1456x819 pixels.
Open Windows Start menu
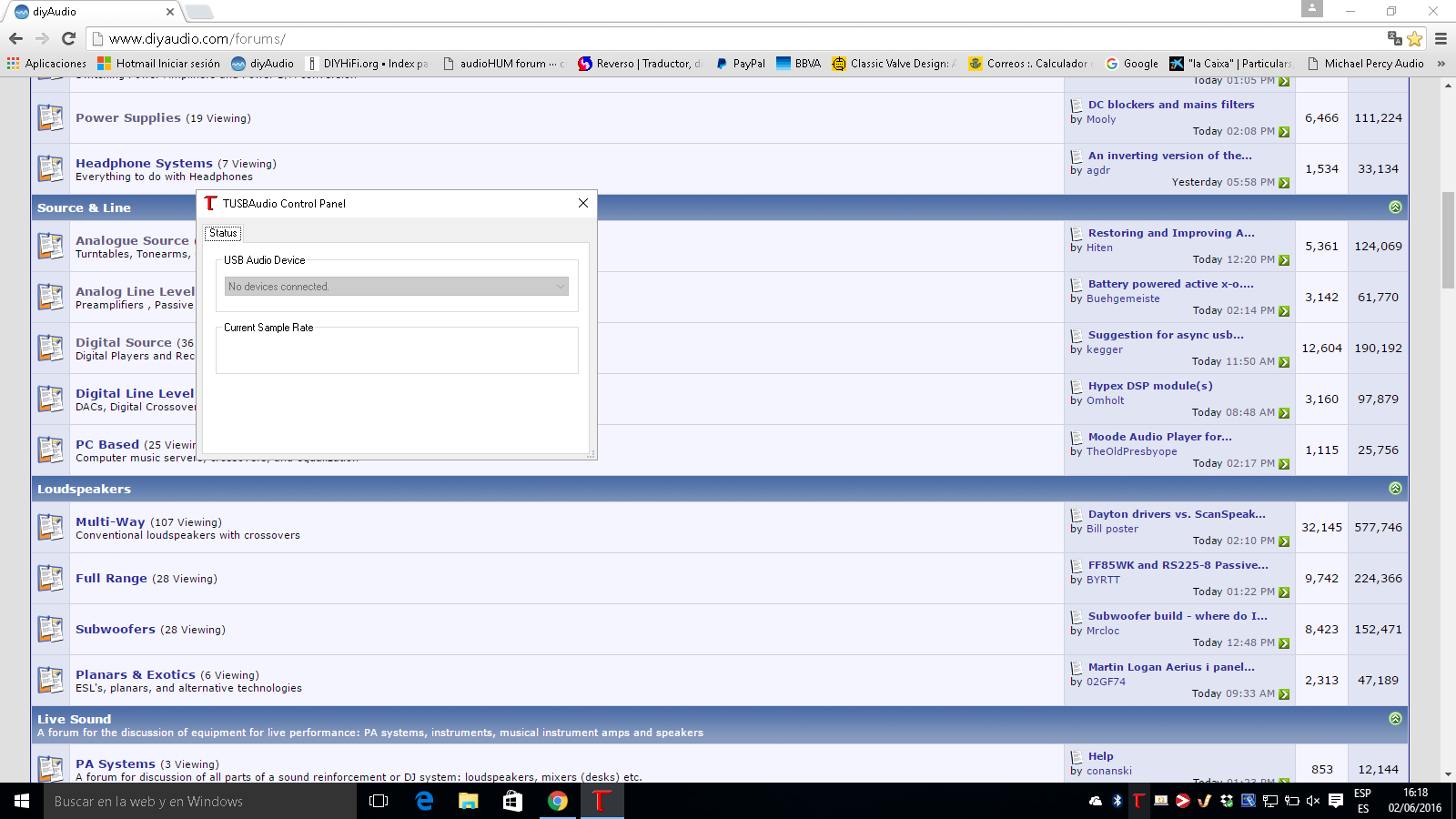tap(22, 801)
